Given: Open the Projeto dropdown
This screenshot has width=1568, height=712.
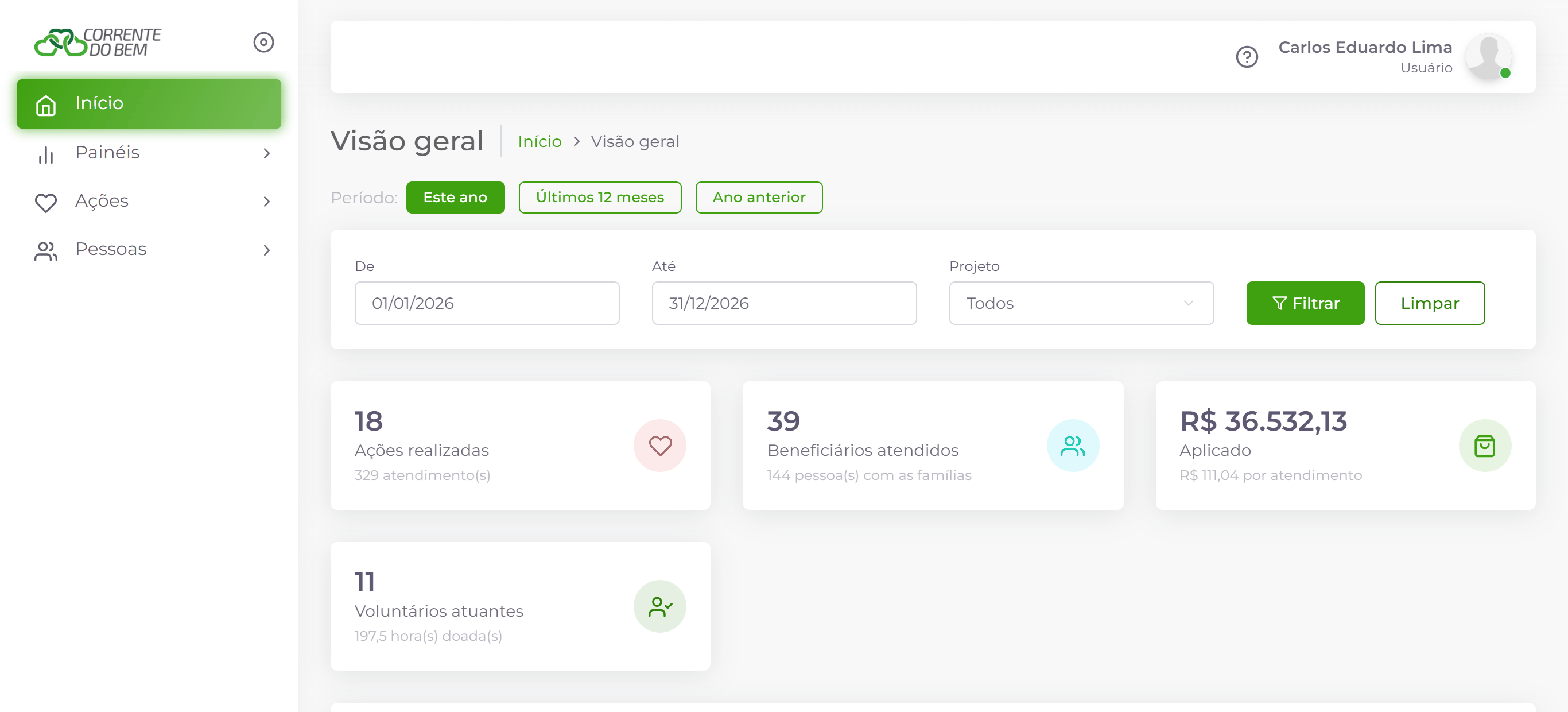Looking at the screenshot, I should click(x=1081, y=303).
